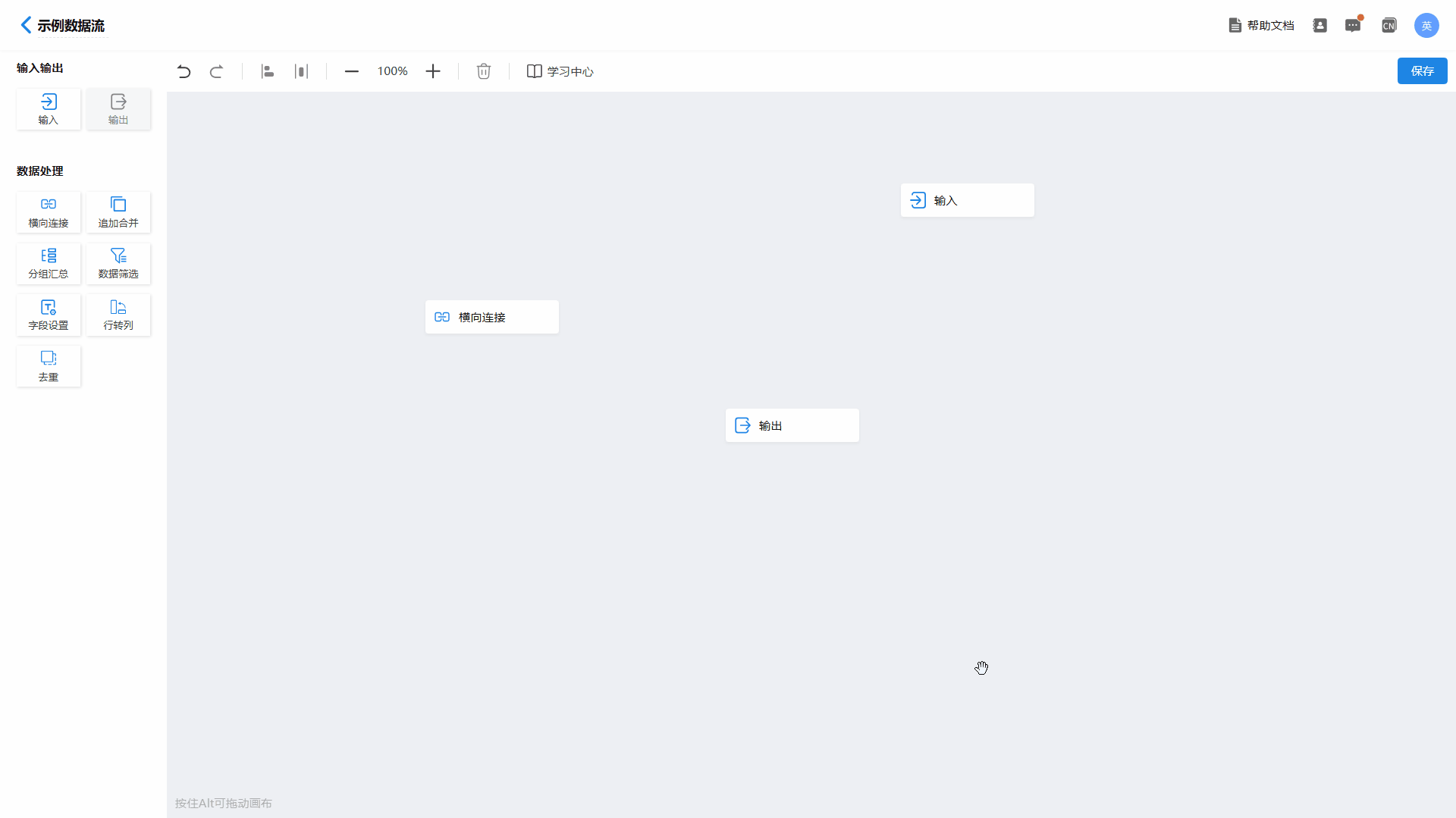Select the 输入 input tool
The image size is (1456, 818).
[x=49, y=109]
